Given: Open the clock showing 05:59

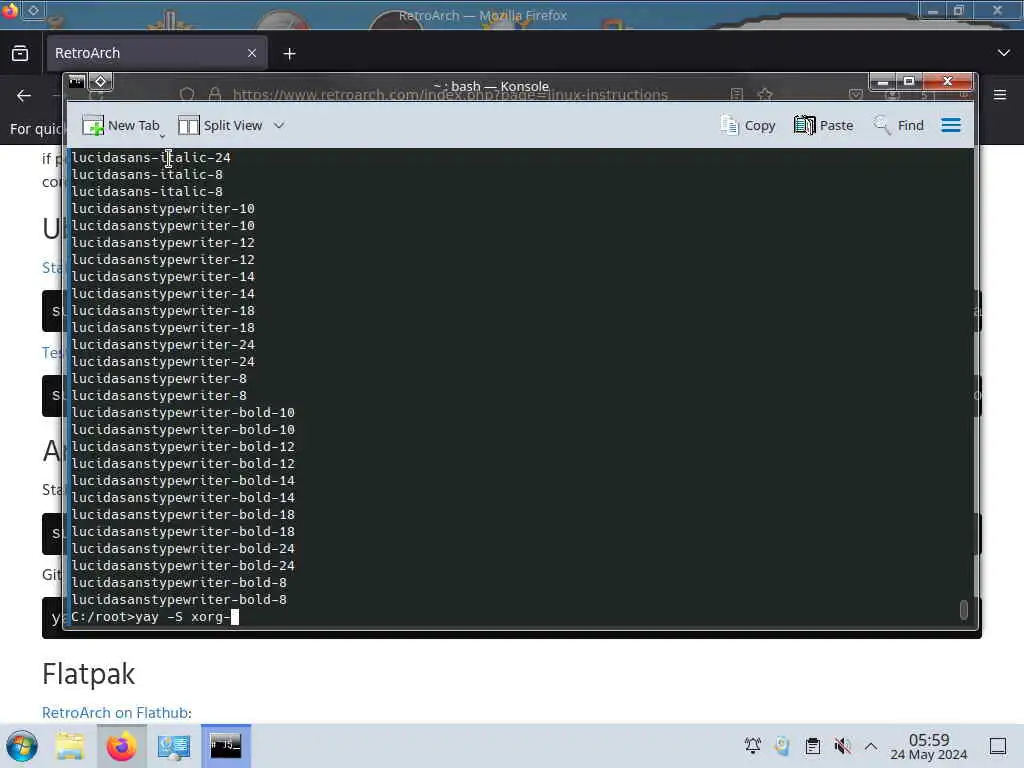Looking at the screenshot, I should (929, 746).
